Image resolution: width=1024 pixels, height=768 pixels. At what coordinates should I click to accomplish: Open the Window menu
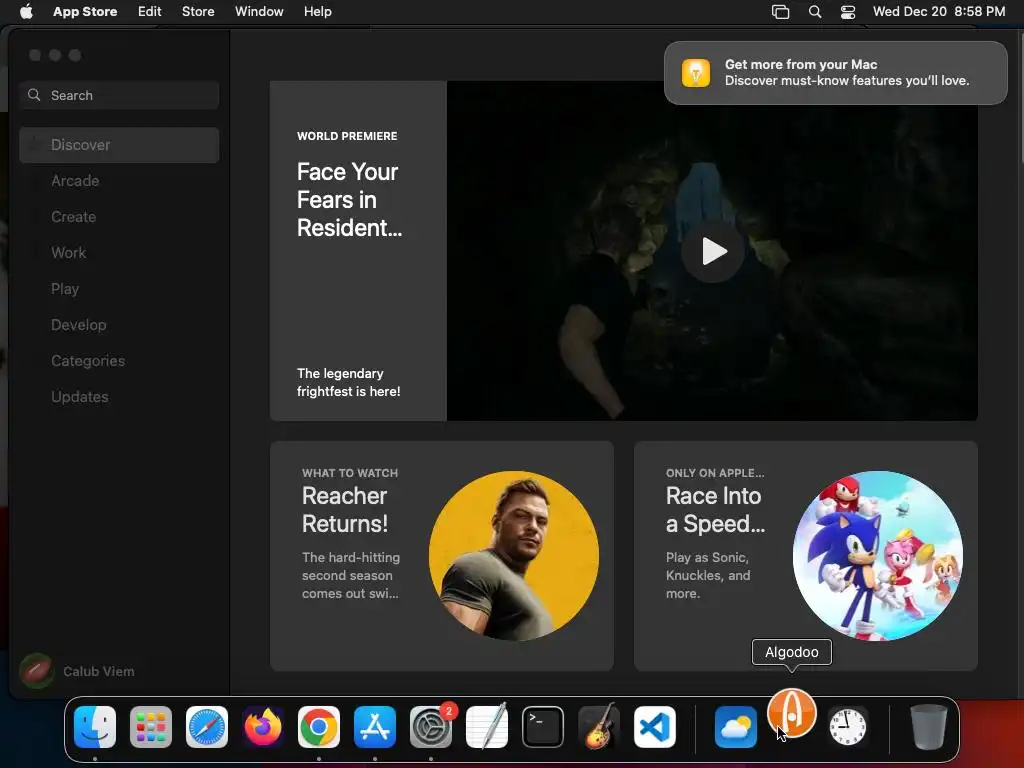coord(259,11)
